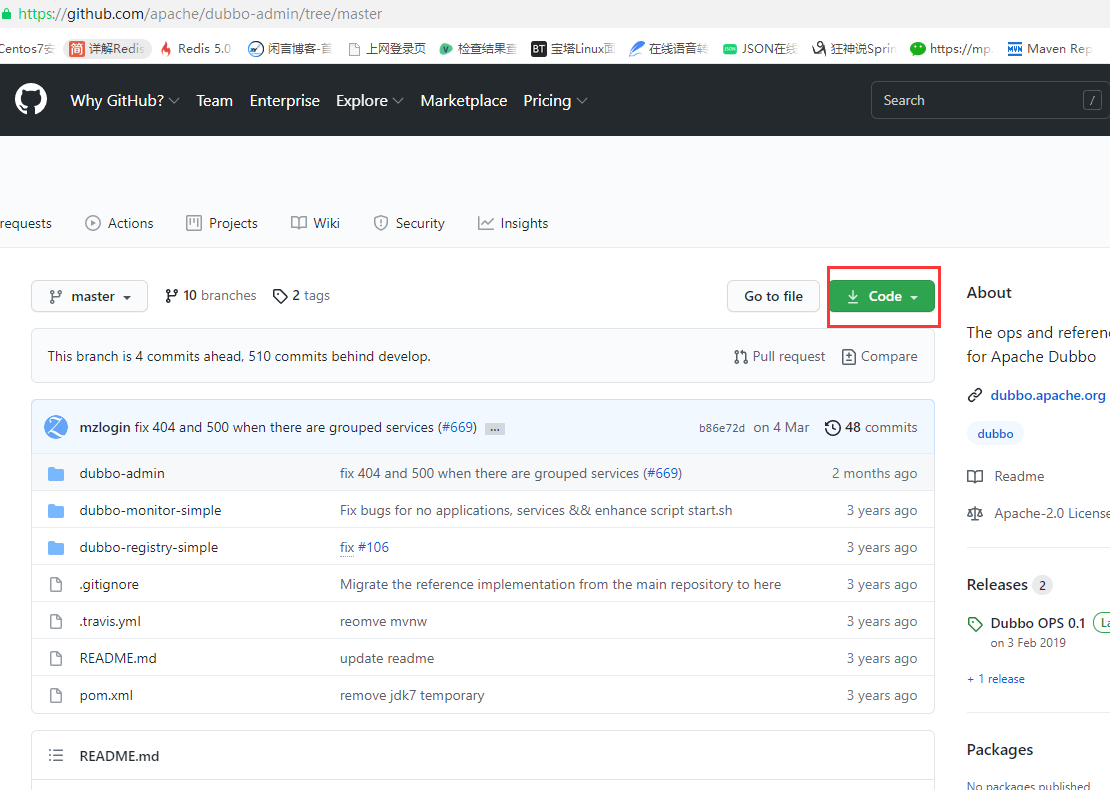Switch to the Actions tab
Viewport: 1110px width, 790px height.
pyautogui.click(x=119, y=223)
